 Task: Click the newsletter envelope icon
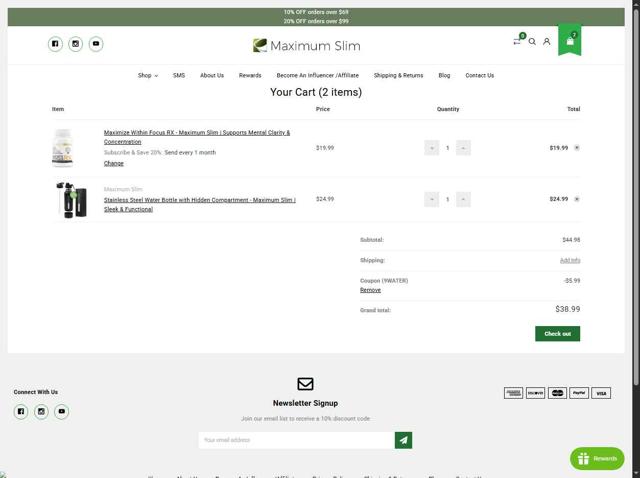(x=305, y=384)
